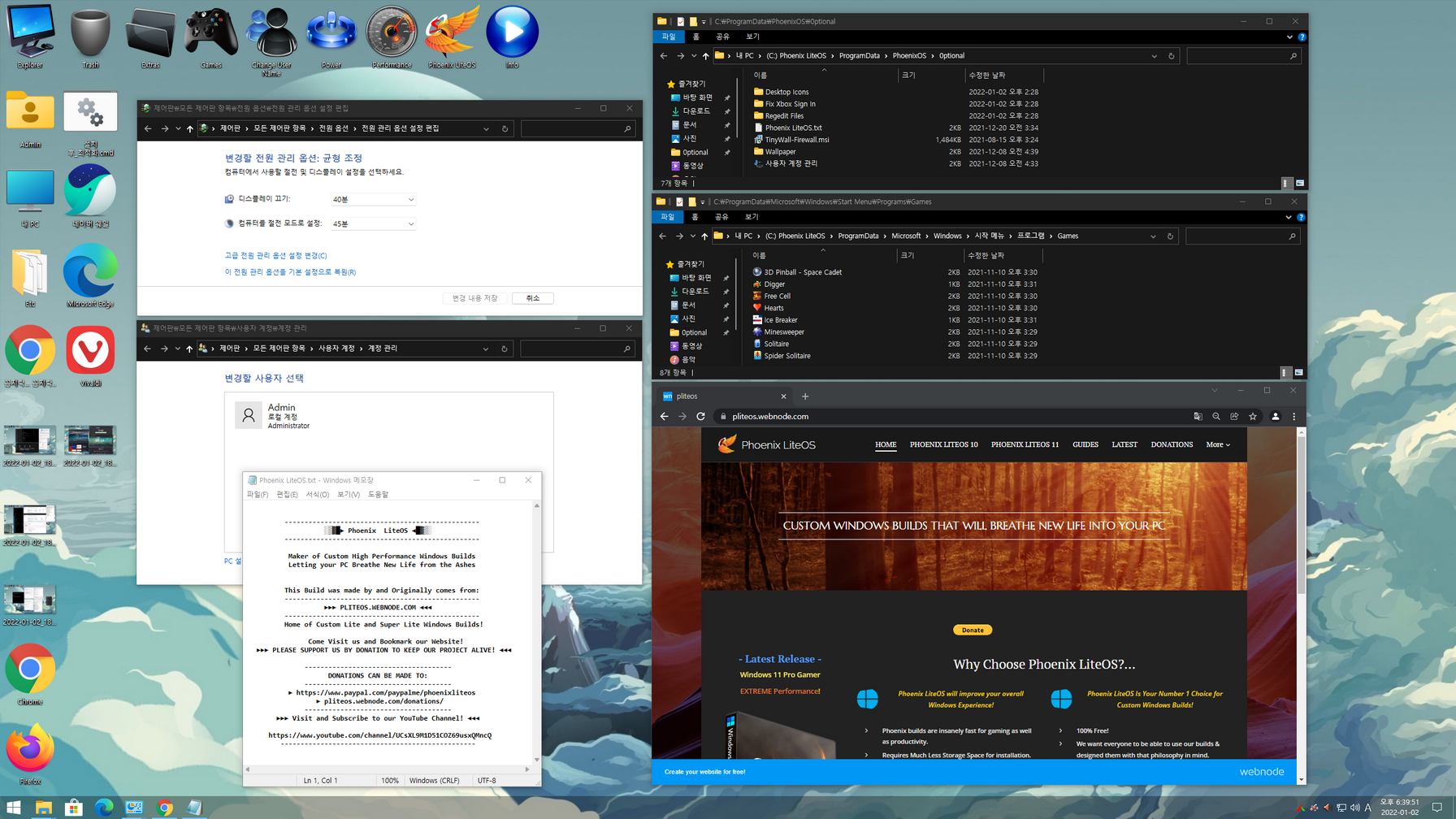
Task: Select TinyWall-Firewall.msi file
Action: (x=796, y=140)
